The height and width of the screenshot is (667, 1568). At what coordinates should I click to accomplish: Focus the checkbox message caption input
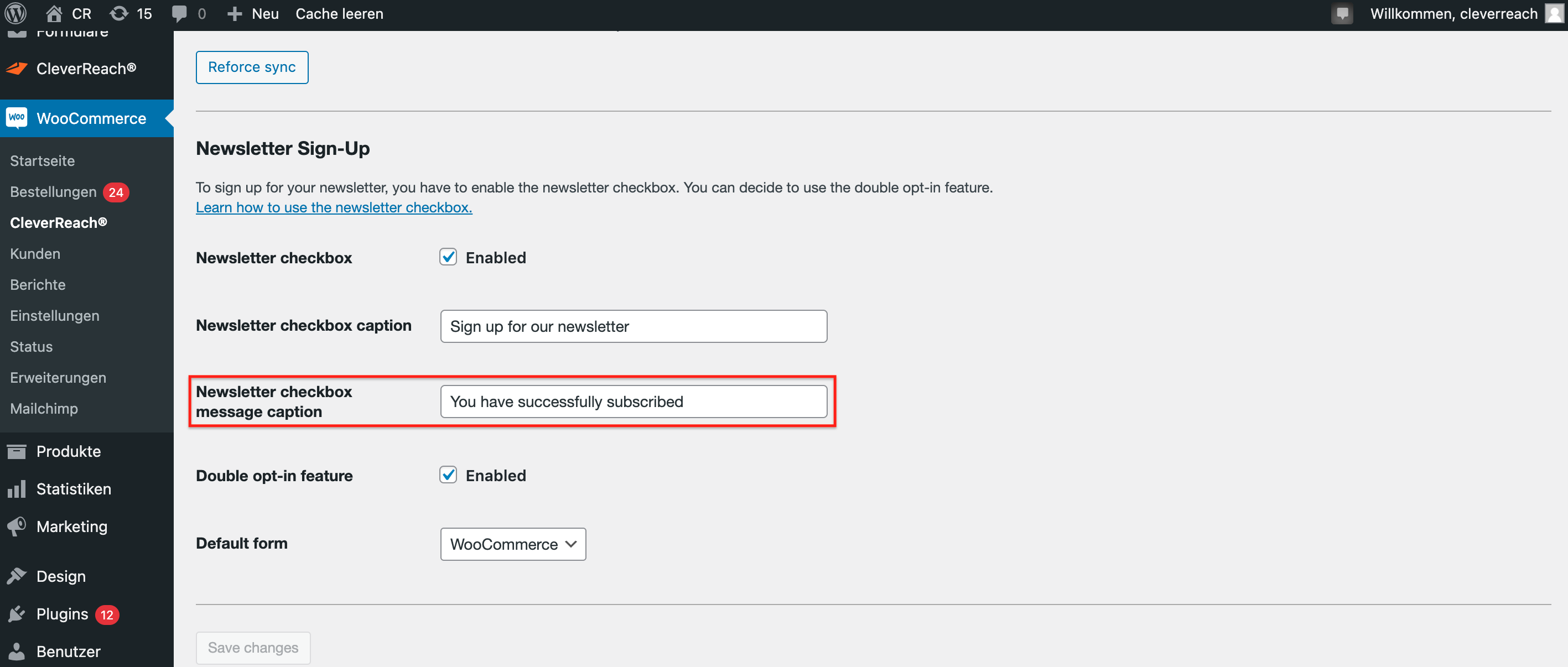tap(634, 402)
